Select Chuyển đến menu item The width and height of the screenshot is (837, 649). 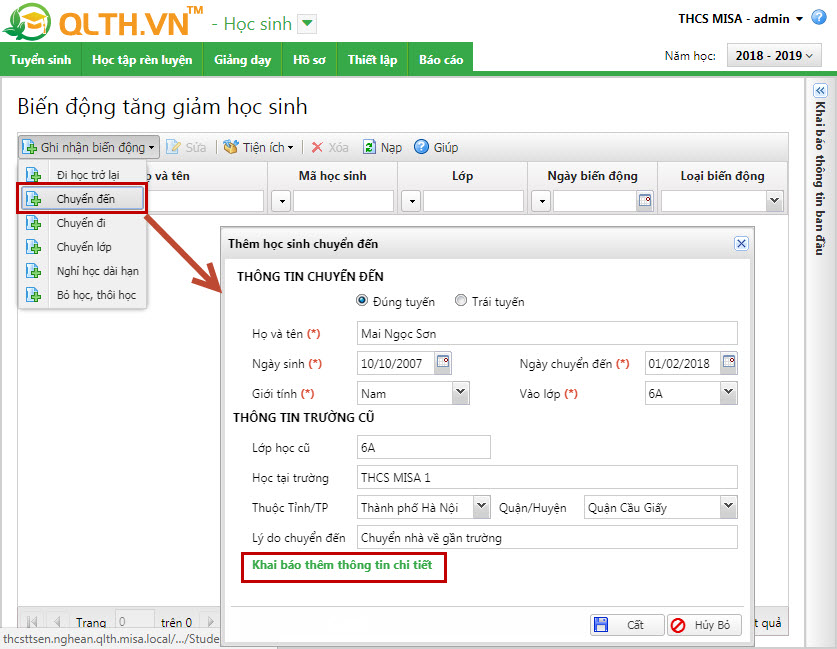coord(82,199)
